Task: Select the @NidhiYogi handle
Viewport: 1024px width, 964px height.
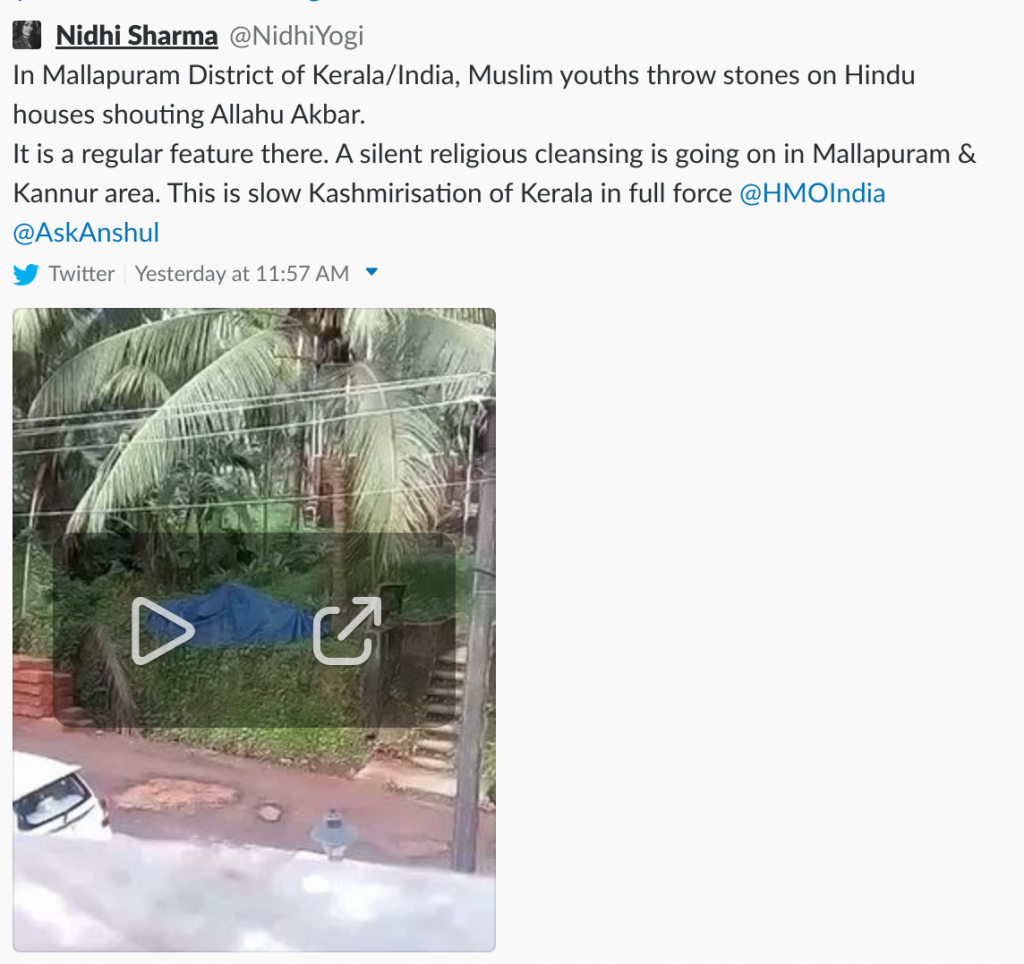Action: 296,36
